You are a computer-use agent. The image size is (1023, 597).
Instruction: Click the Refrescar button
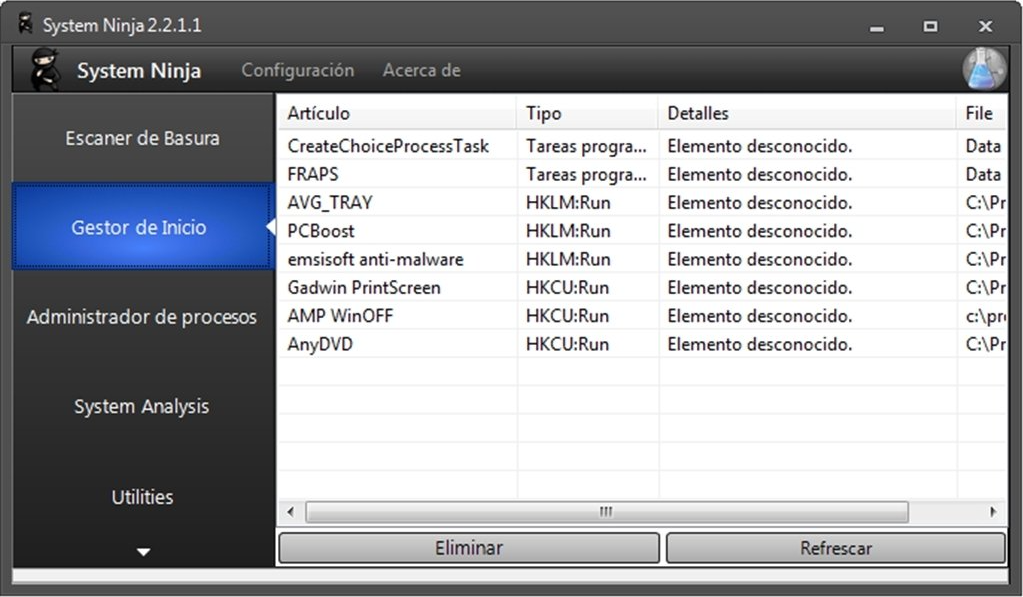click(x=836, y=547)
